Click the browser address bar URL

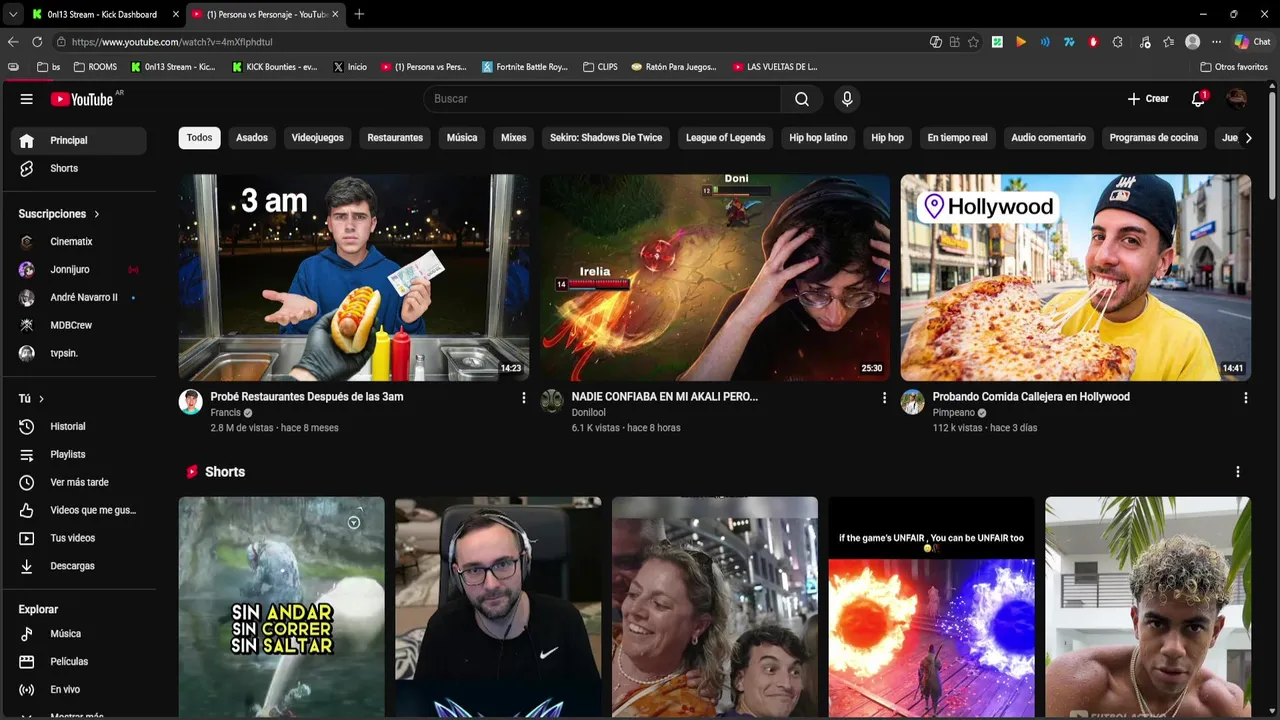(172, 42)
